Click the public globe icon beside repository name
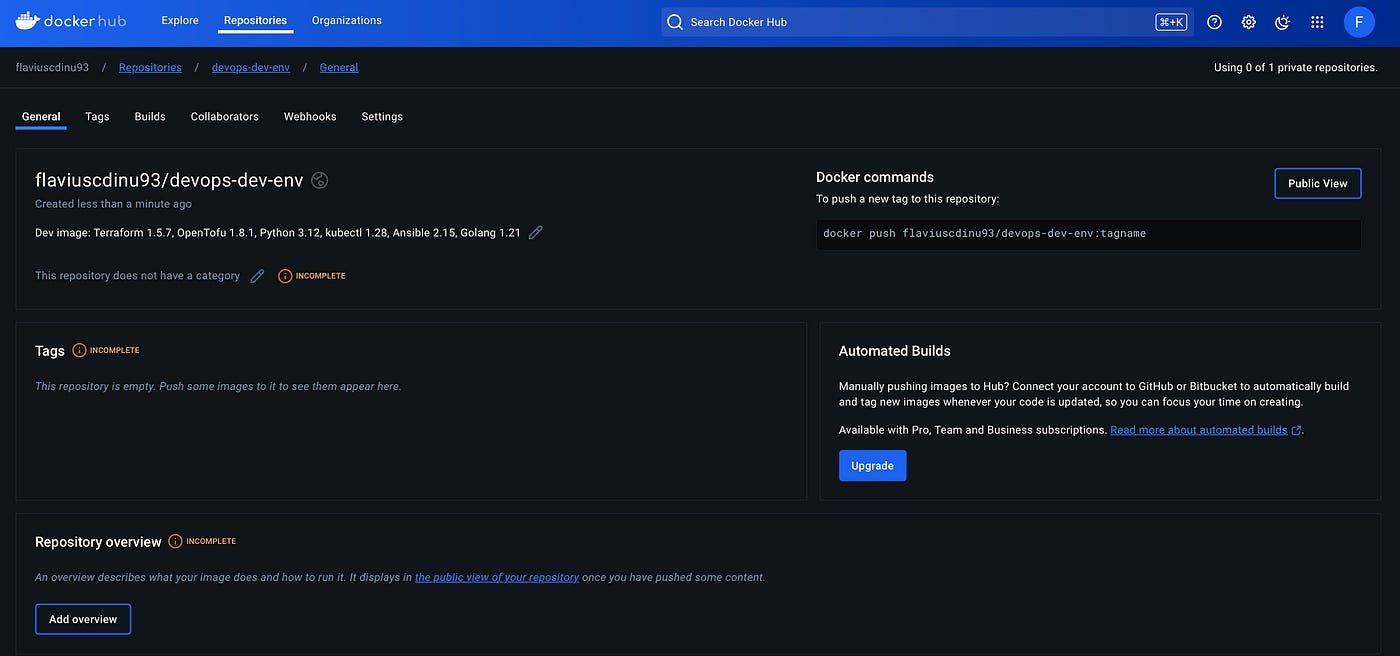Image resolution: width=1400 pixels, height=656 pixels. [x=320, y=180]
